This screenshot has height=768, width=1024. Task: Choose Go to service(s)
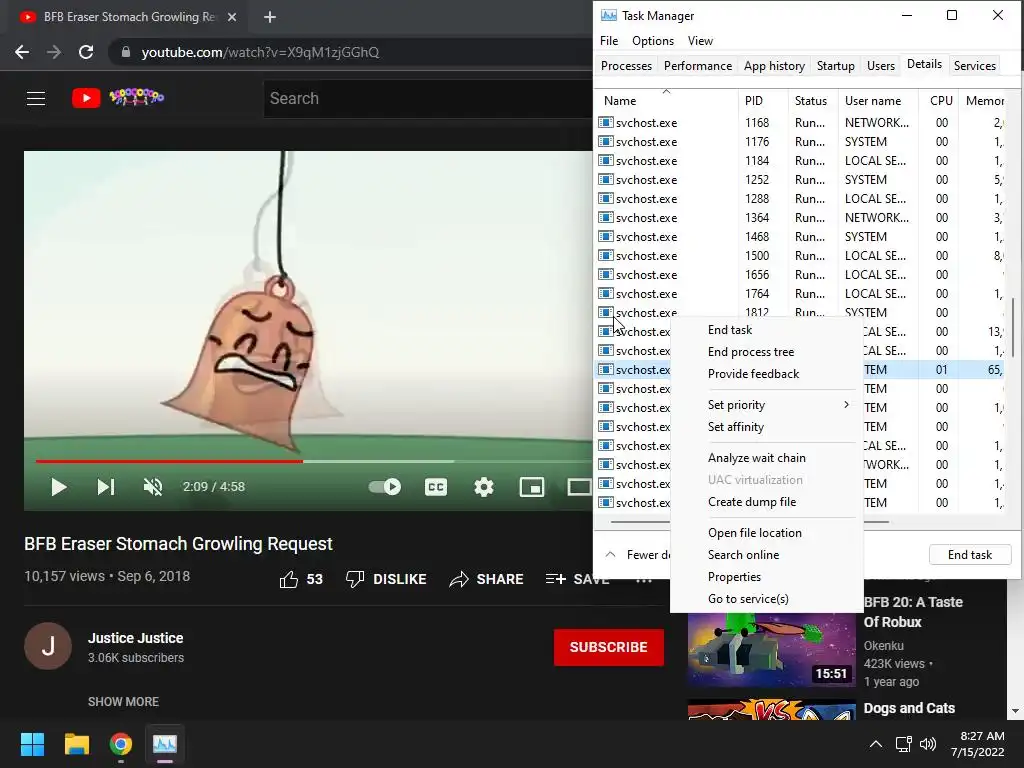coord(767,599)
